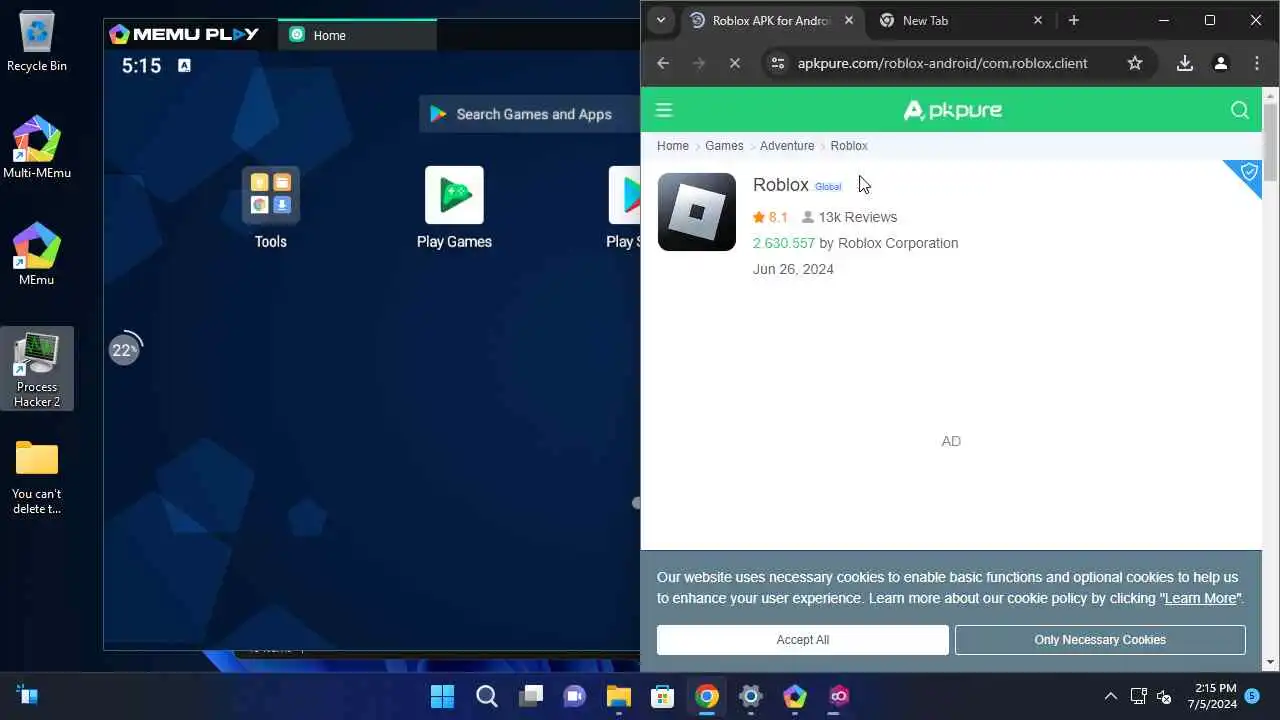Go to Adventure breadcrumb
The width and height of the screenshot is (1280, 720).
[787, 146]
